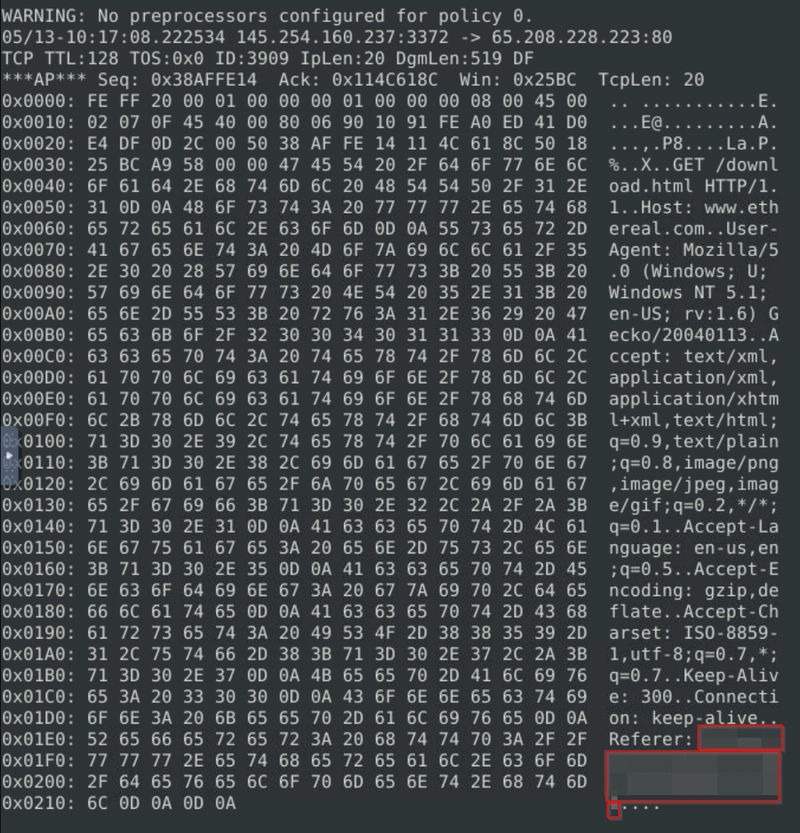Click the large redacted box below Referer
Image resolution: width=800 pixels, height=833 pixels.
(x=693, y=776)
